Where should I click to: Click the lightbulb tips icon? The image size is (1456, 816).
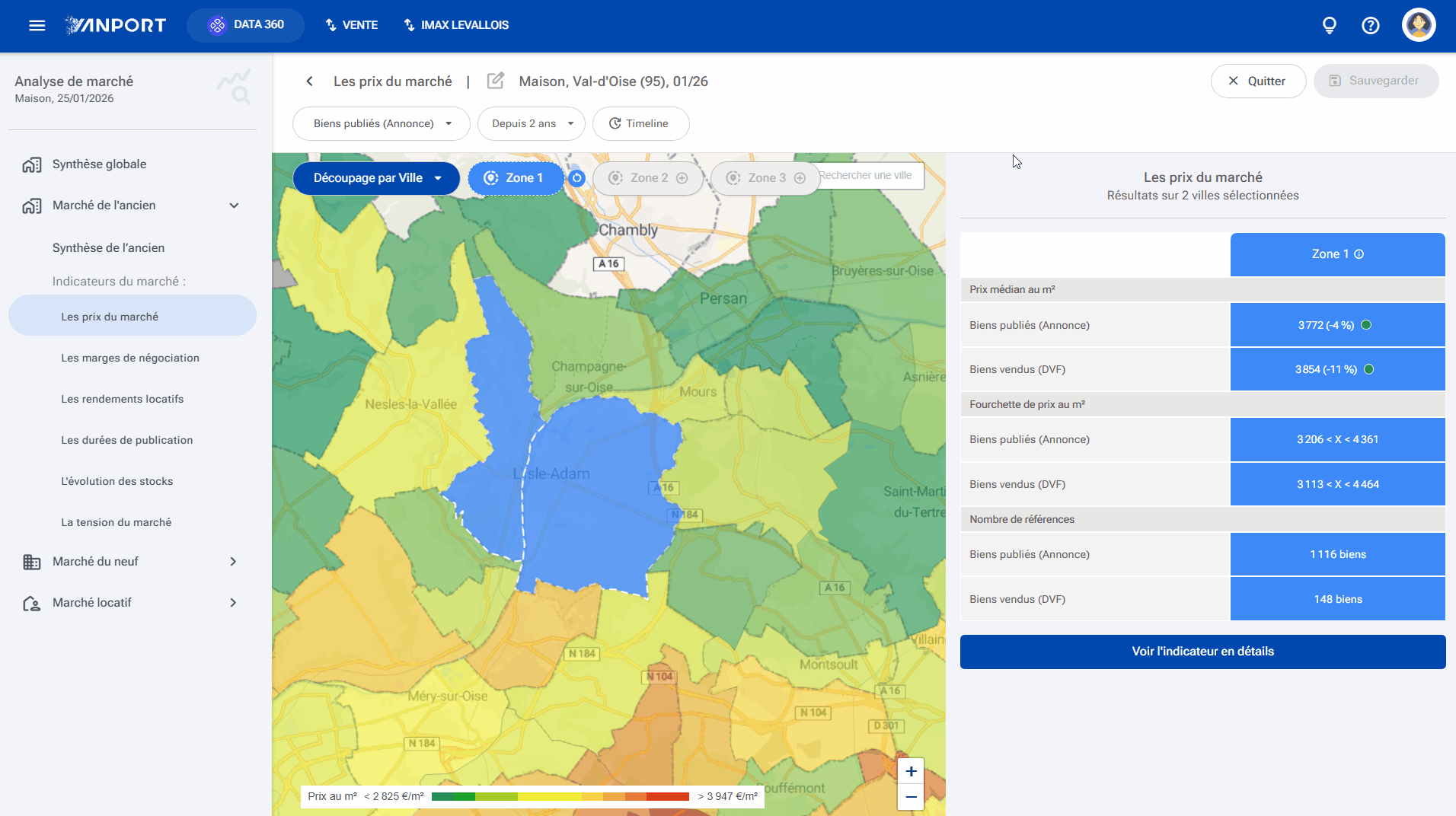[x=1330, y=25]
